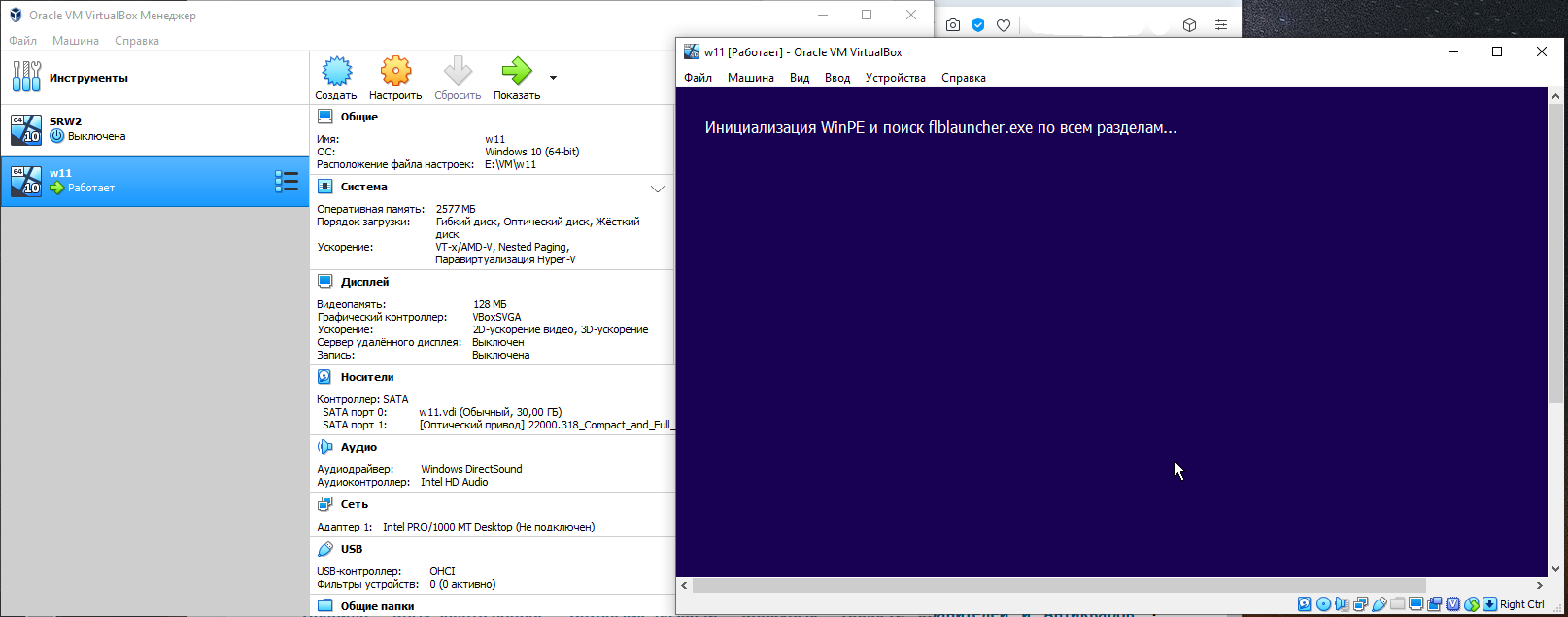The width and height of the screenshot is (1568, 617).
Task: Open the Аудио section header
Action: click(358, 447)
